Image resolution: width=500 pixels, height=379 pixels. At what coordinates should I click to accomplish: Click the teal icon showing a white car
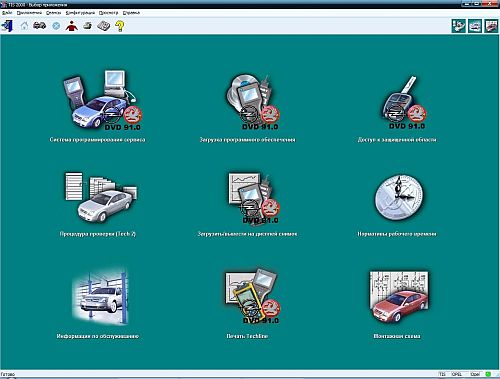(475, 26)
